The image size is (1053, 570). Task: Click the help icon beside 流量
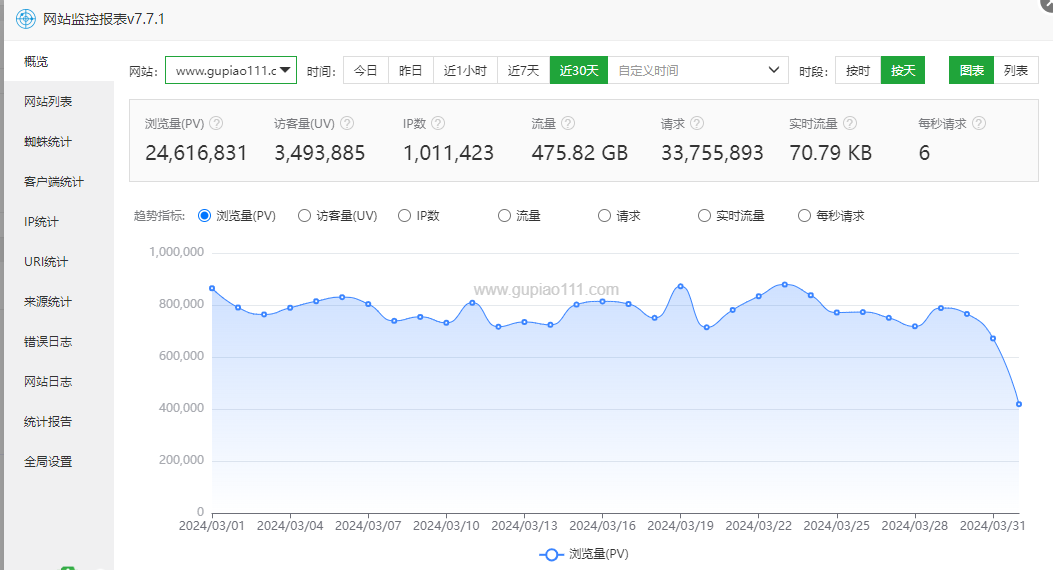pyautogui.click(x=568, y=123)
